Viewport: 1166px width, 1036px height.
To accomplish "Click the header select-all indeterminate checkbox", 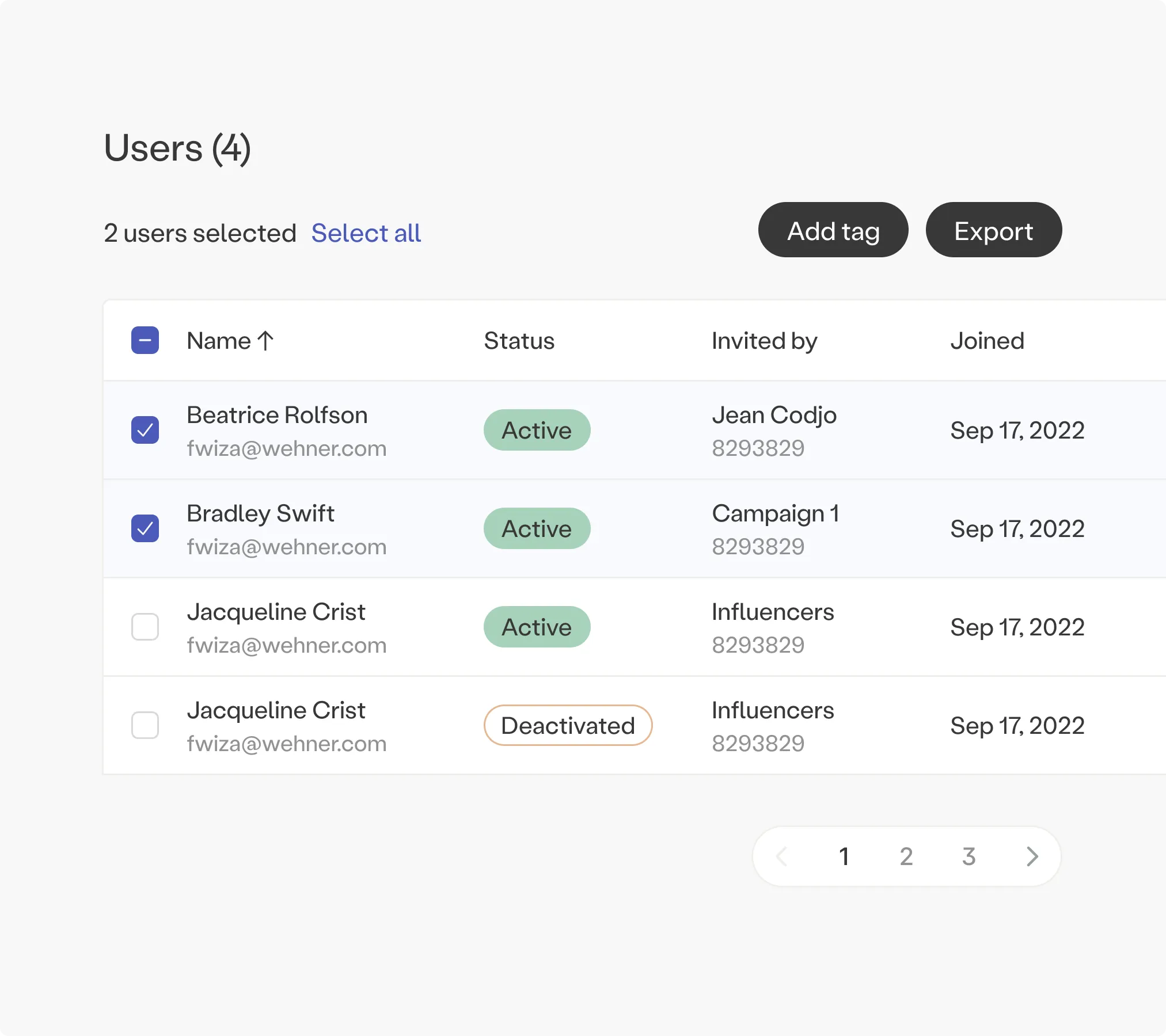I will click(x=145, y=340).
